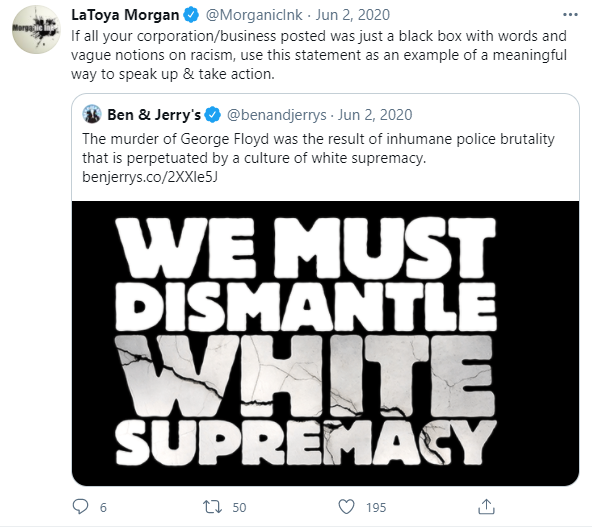Open the benjerrys.co/2XXIe5J link
Viewport: 592px width, 527px height.
[150, 177]
